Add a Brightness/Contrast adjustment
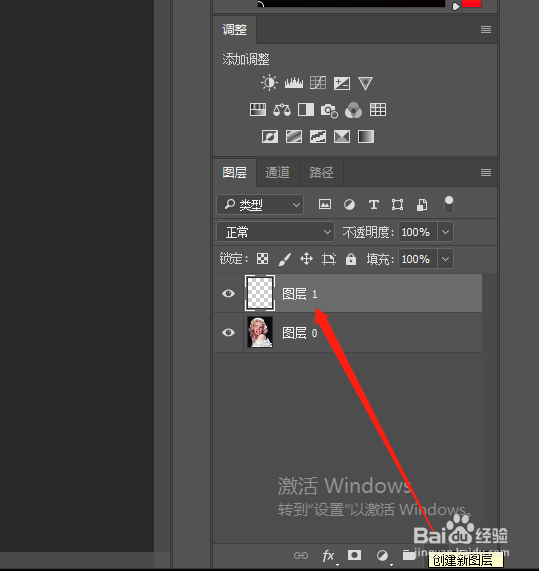 270,83
